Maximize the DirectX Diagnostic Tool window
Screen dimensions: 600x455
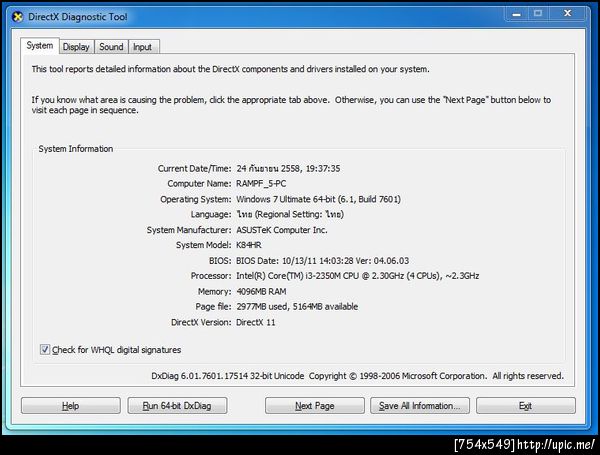tap(538, 14)
